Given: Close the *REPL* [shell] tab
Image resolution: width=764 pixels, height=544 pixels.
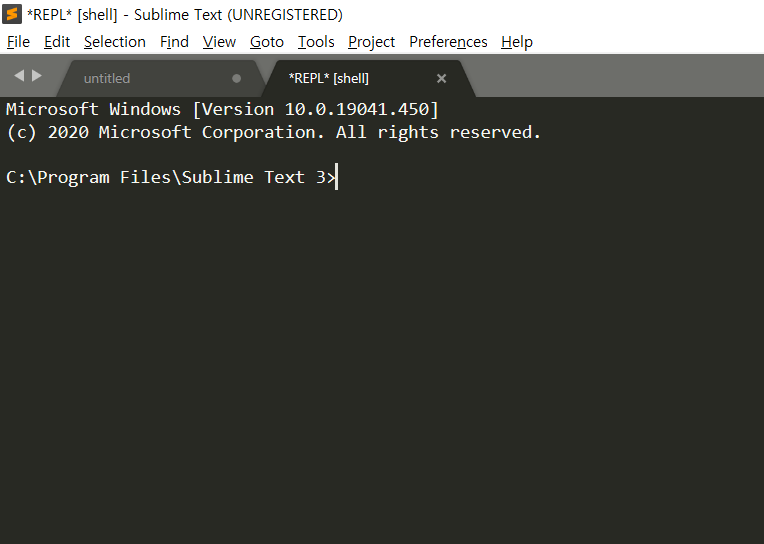Looking at the screenshot, I should 441,78.
